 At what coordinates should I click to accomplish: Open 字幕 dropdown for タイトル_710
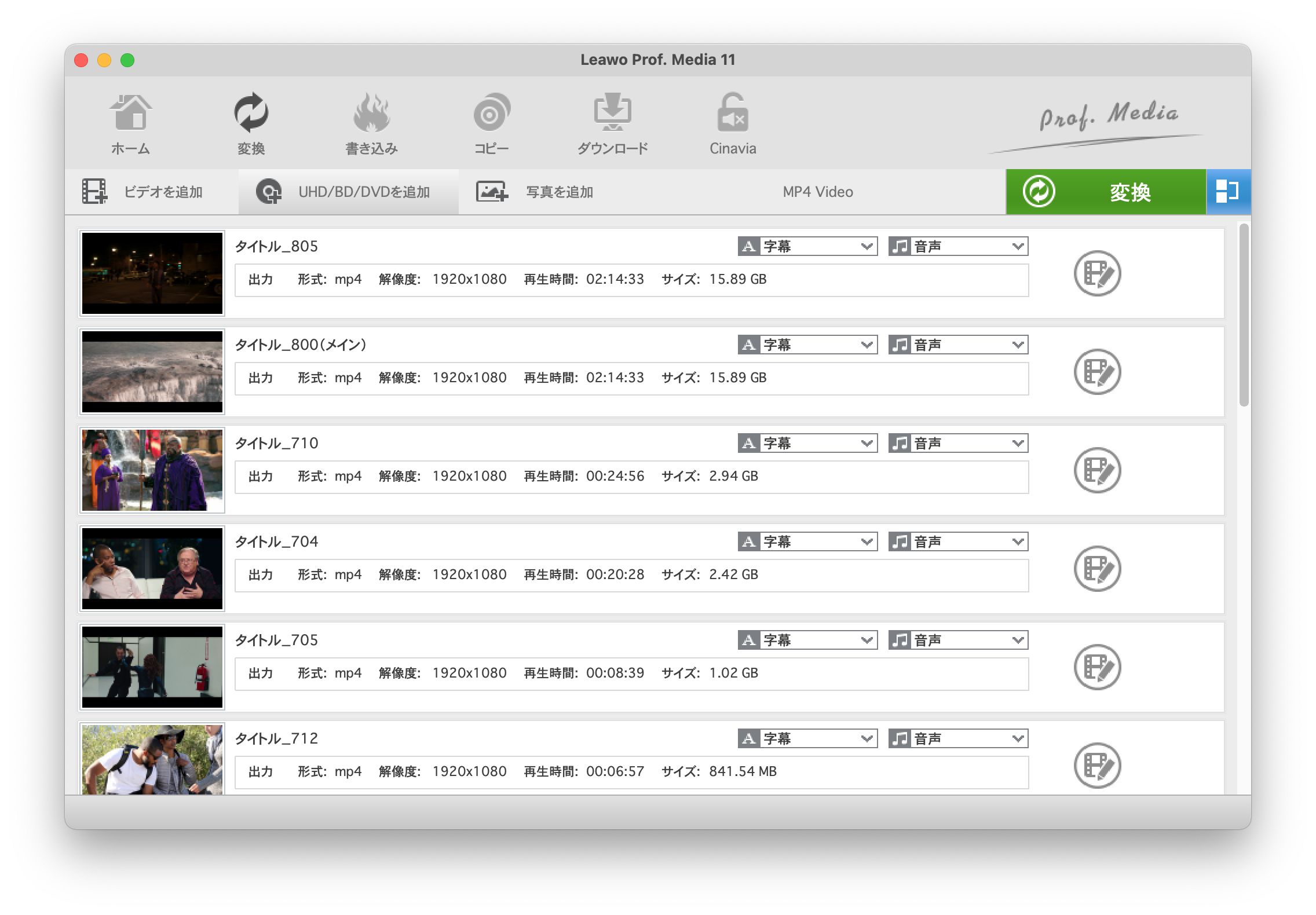(807, 443)
